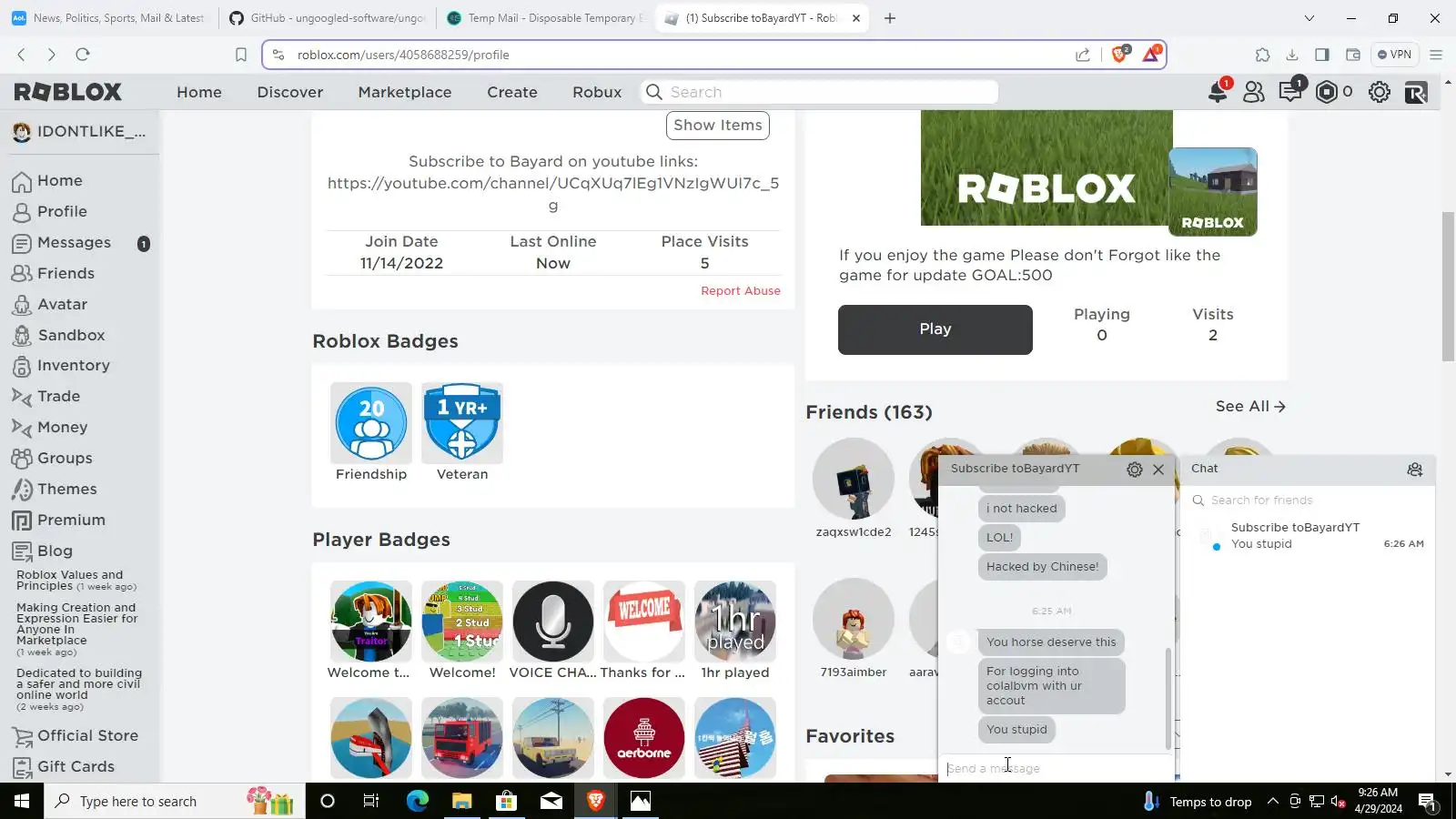
Task: Open the Roblox notifications bell
Action: pos(1217,92)
